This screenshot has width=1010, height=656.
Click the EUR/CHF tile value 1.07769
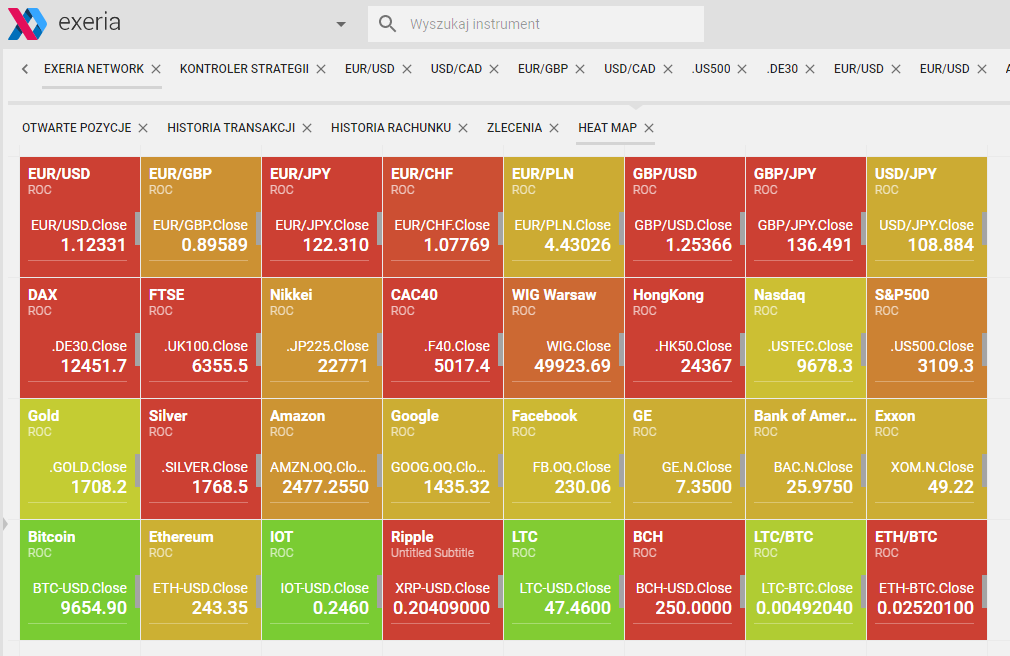(457, 245)
